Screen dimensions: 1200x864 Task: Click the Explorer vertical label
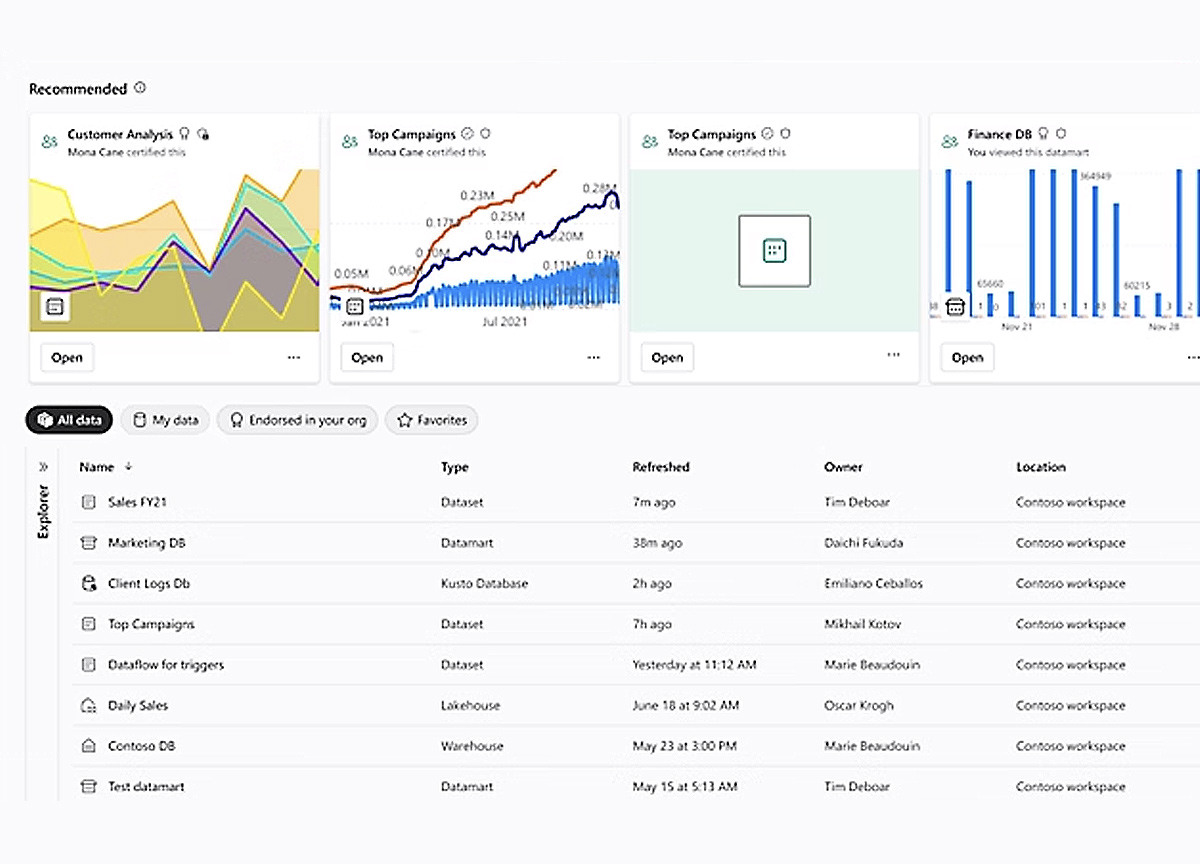click(x=43, y=512)
